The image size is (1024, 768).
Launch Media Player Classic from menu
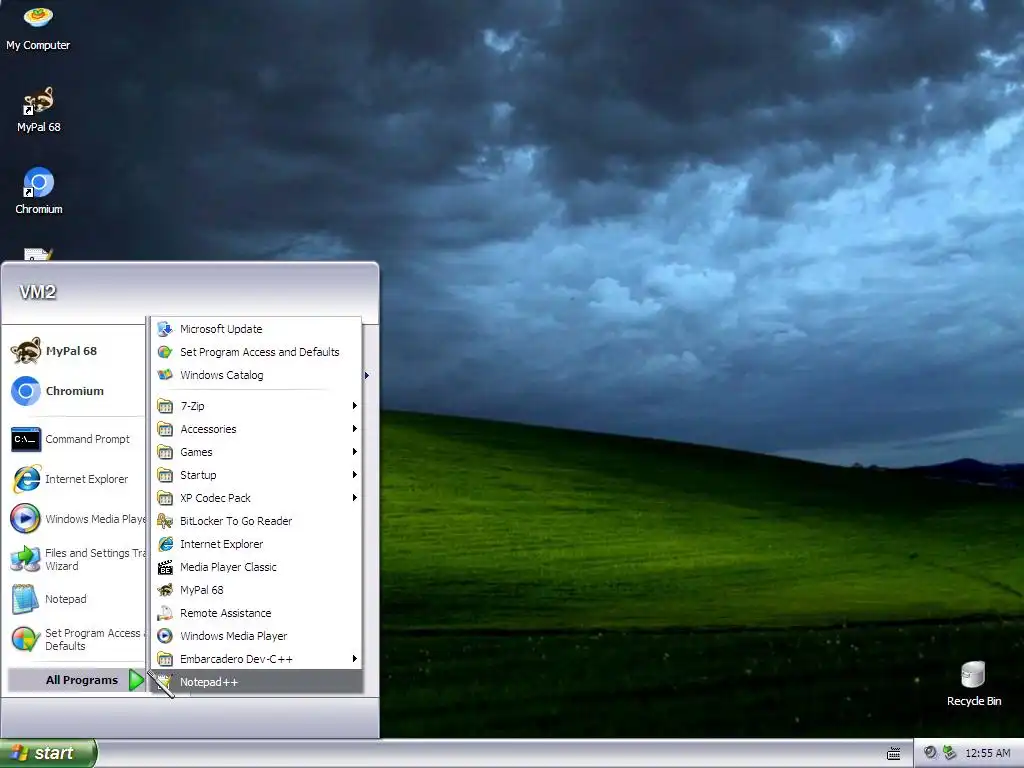[x=257, y=567]
